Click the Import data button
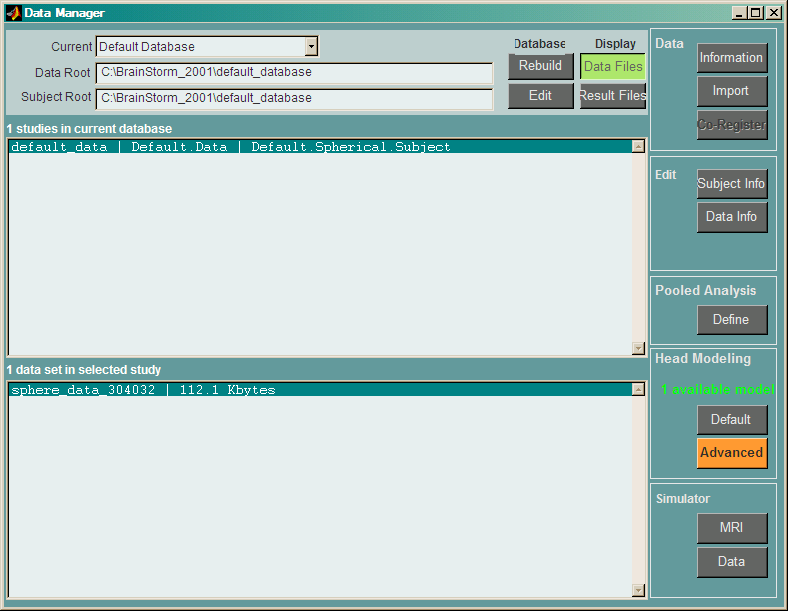Screen dimensions: 788x611 click(731, 91)
